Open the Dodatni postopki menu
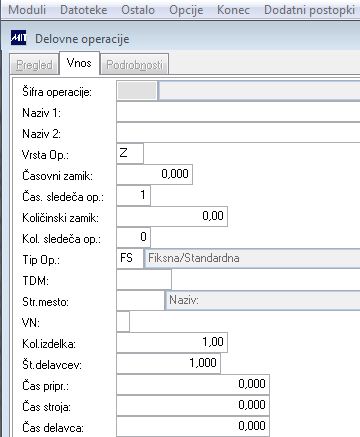 tap(309, 10)
